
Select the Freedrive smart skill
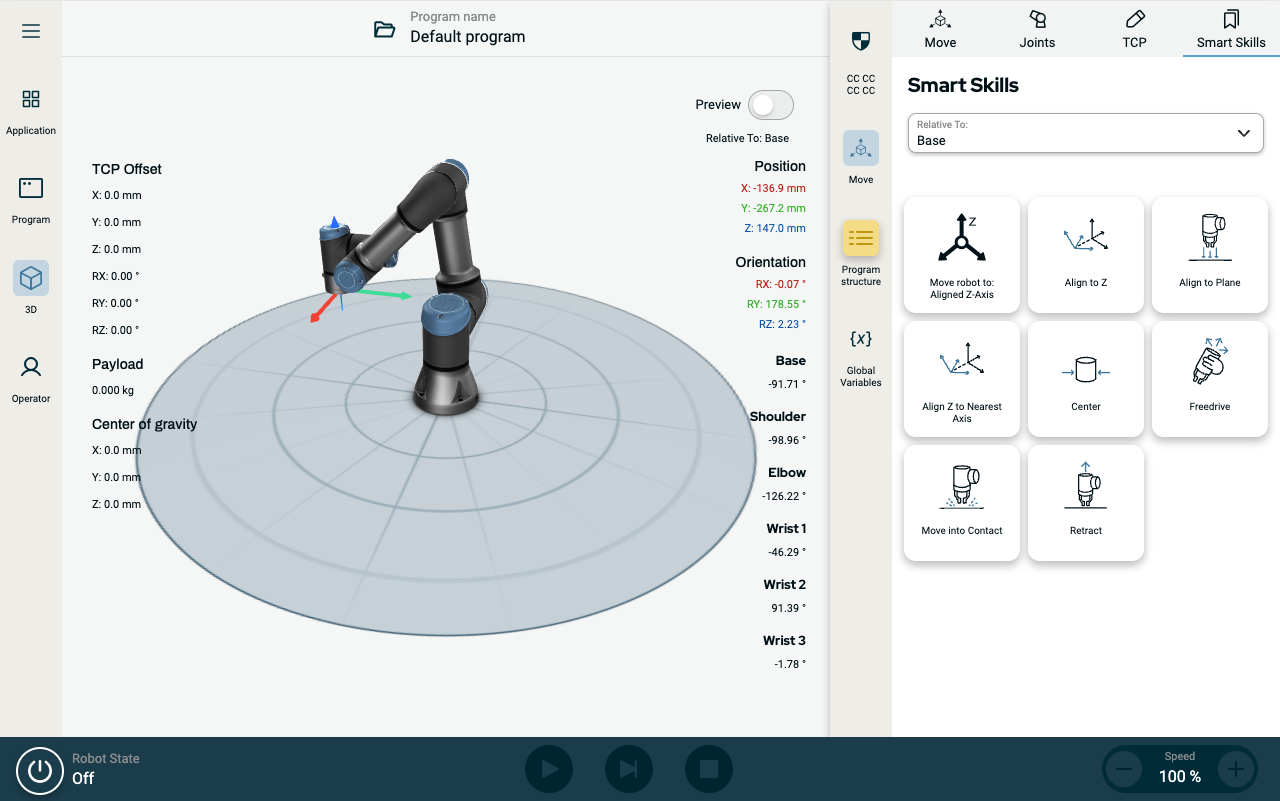coord(1209,378)
